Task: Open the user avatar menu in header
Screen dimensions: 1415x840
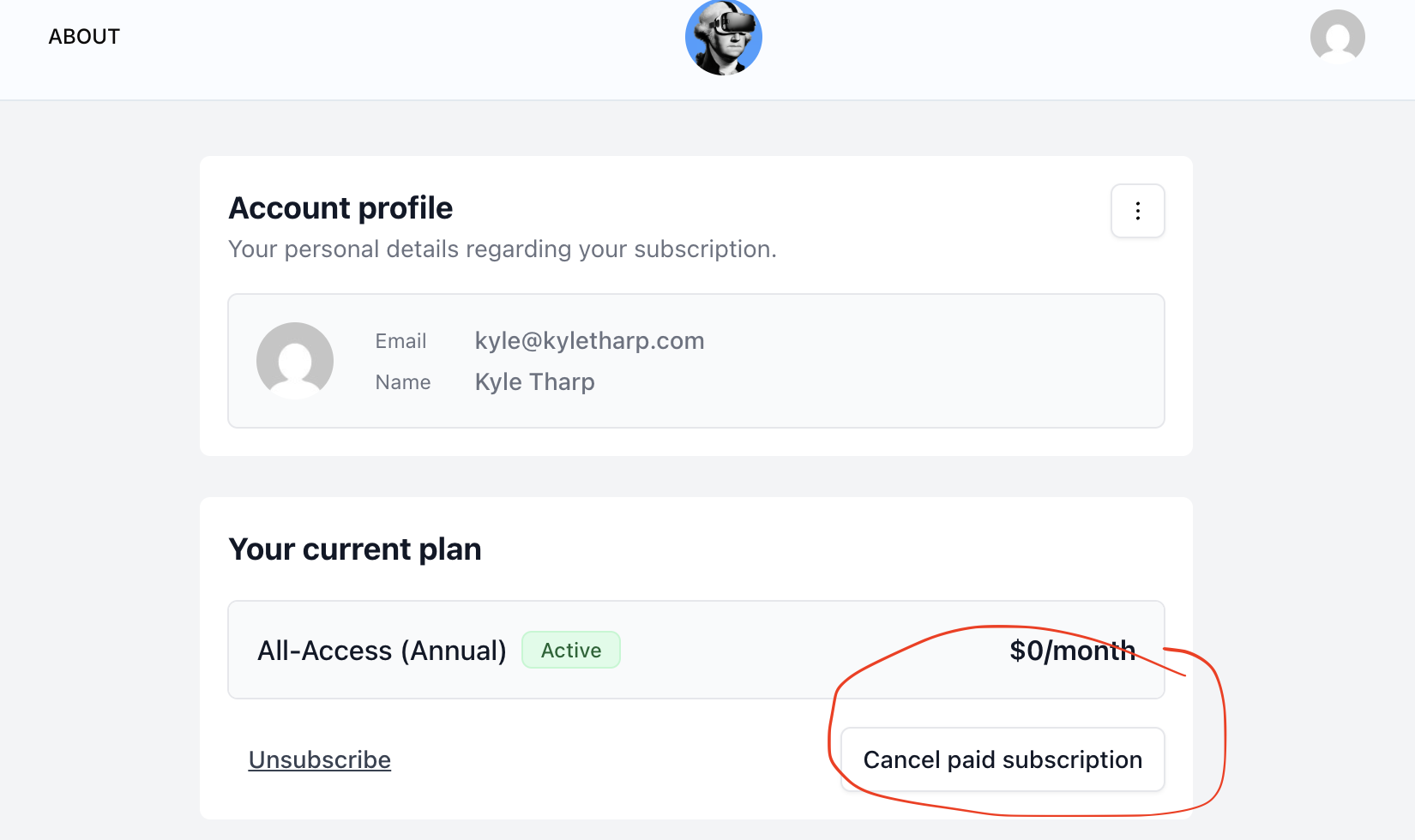Action: click(x=1337, y=37)
